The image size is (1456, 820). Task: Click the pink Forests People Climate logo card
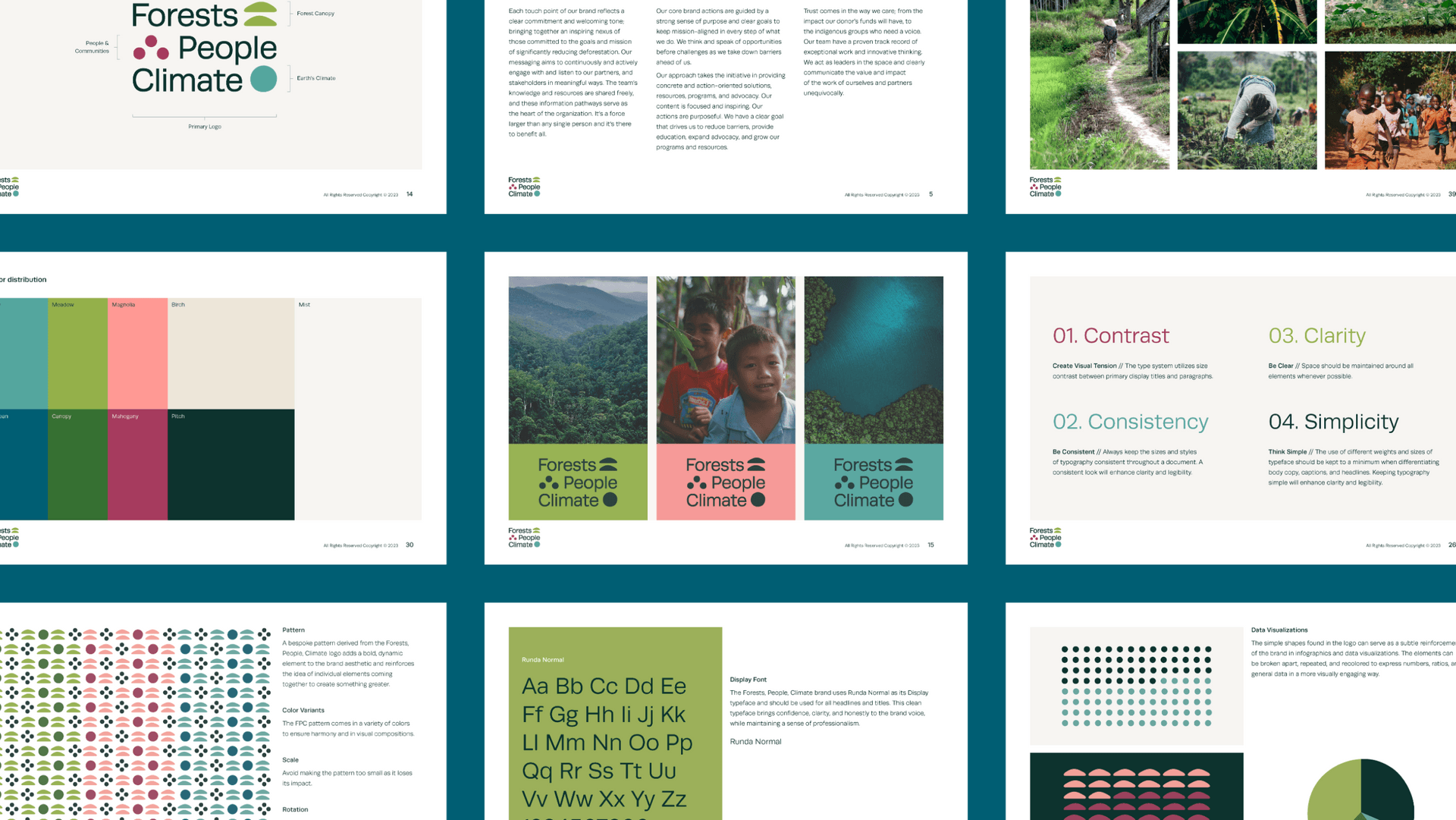[725, 482]
